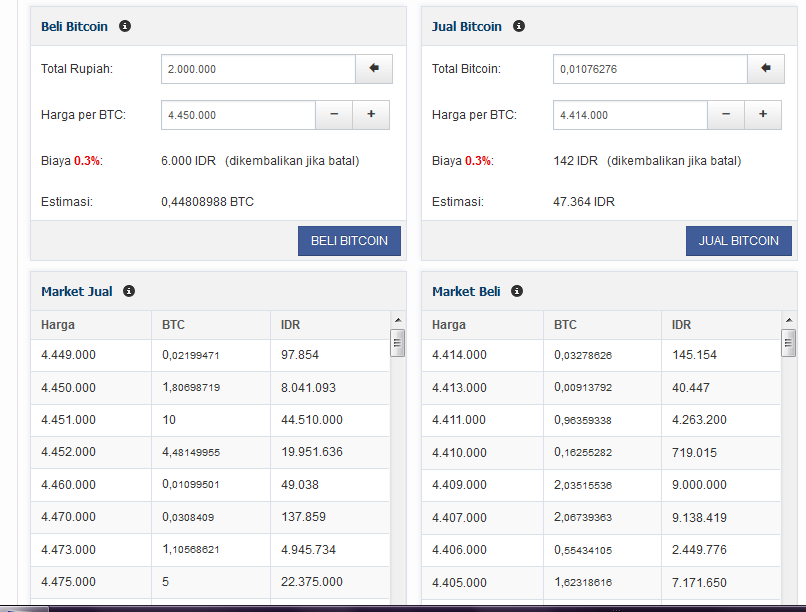The image size is (806, 612).
Task: Select the 4.411.000 price in Market Beli
Action: pos(459,420)
